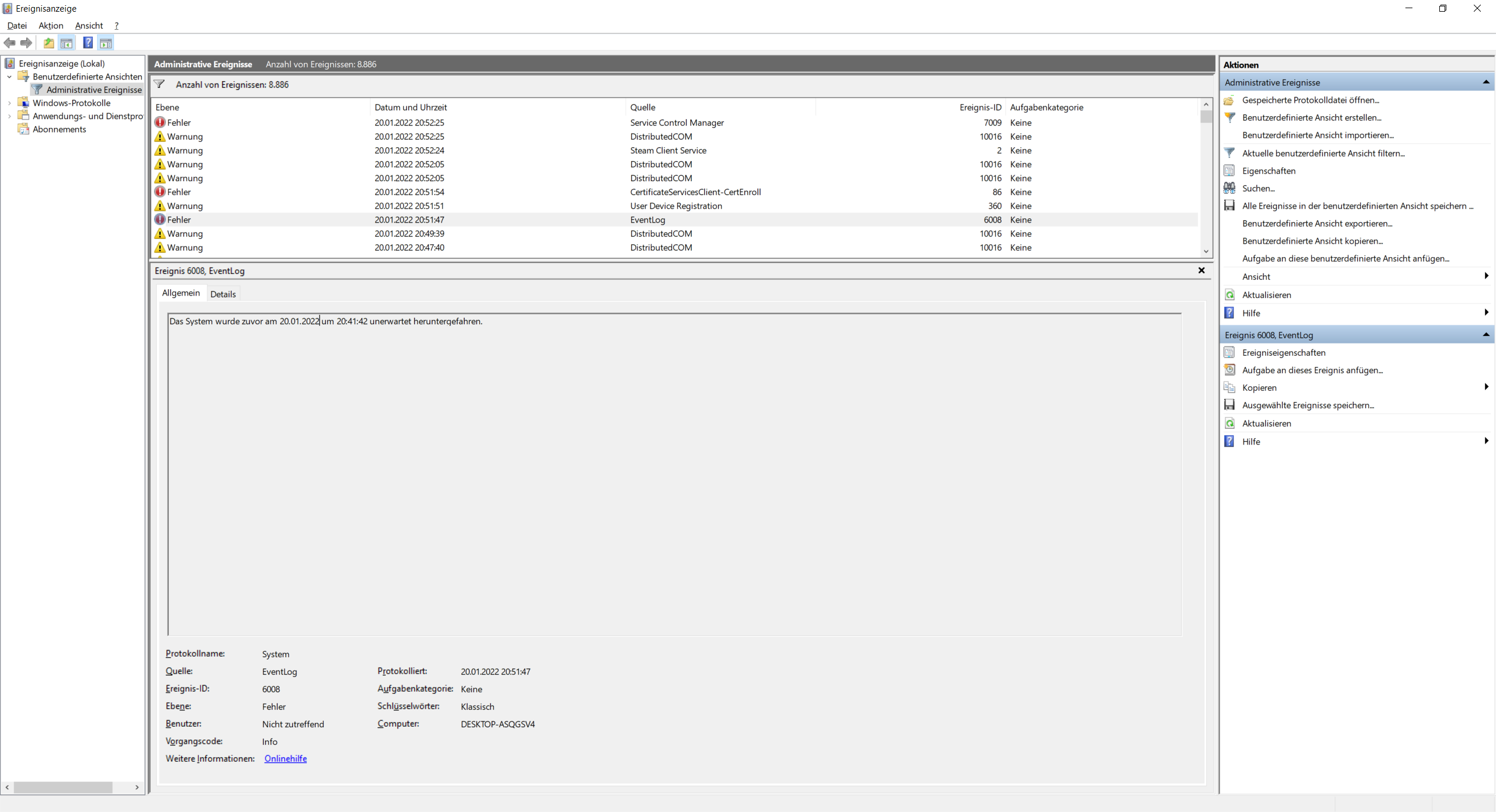Collapse the Benutzerdefinierte Ansichten tree node
The image size is (1496, 812).
click(x=9, y=77)
